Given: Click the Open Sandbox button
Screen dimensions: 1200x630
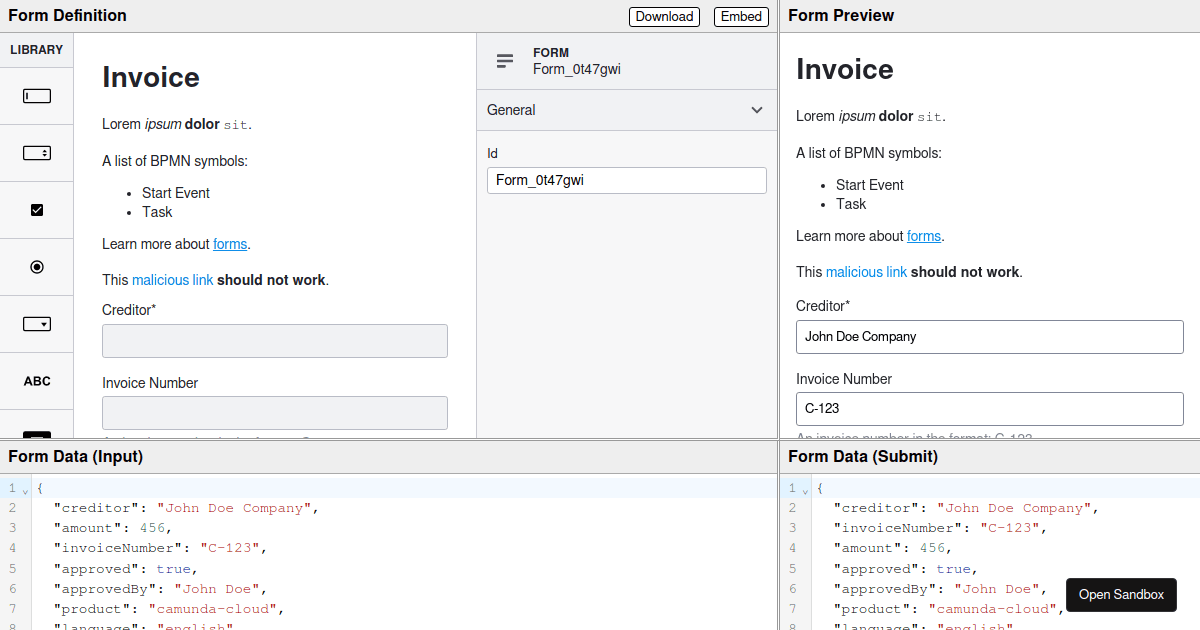Looking at the screenshot, I should (1121, 595).
